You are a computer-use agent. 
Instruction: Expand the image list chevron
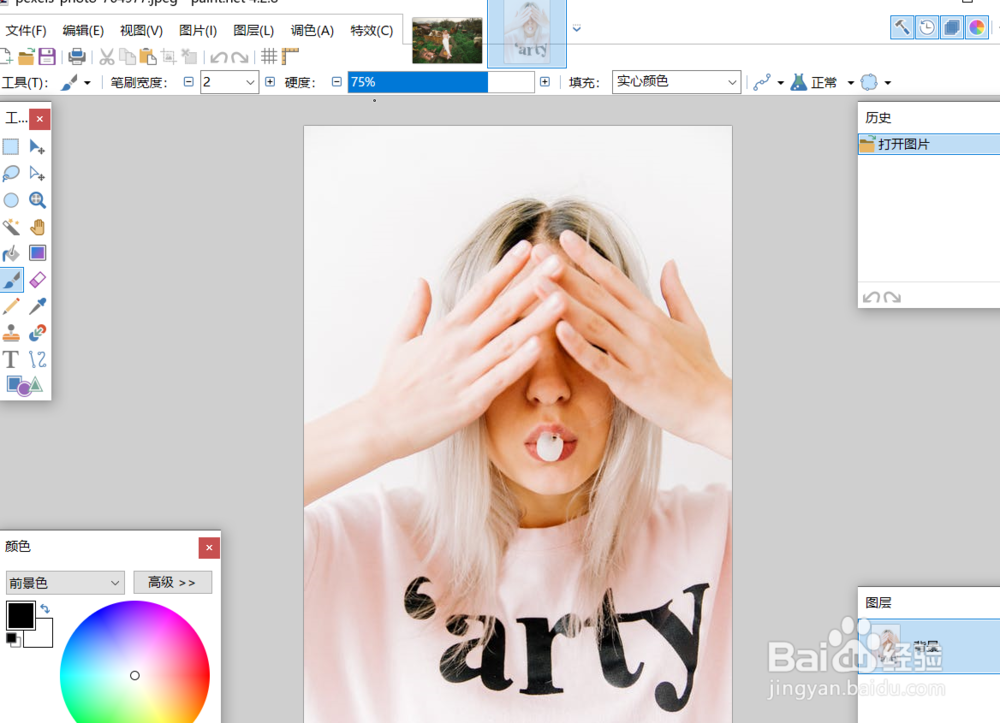pyautogui.click(x=577, y=29)
